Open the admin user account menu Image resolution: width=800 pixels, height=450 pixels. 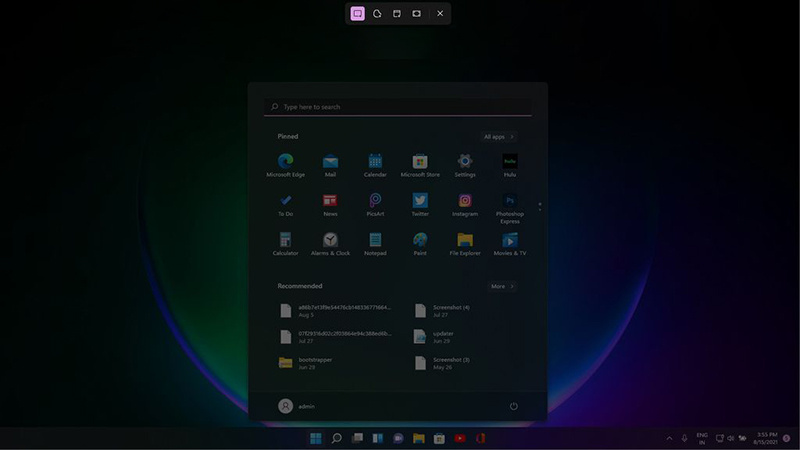(296, 406)
